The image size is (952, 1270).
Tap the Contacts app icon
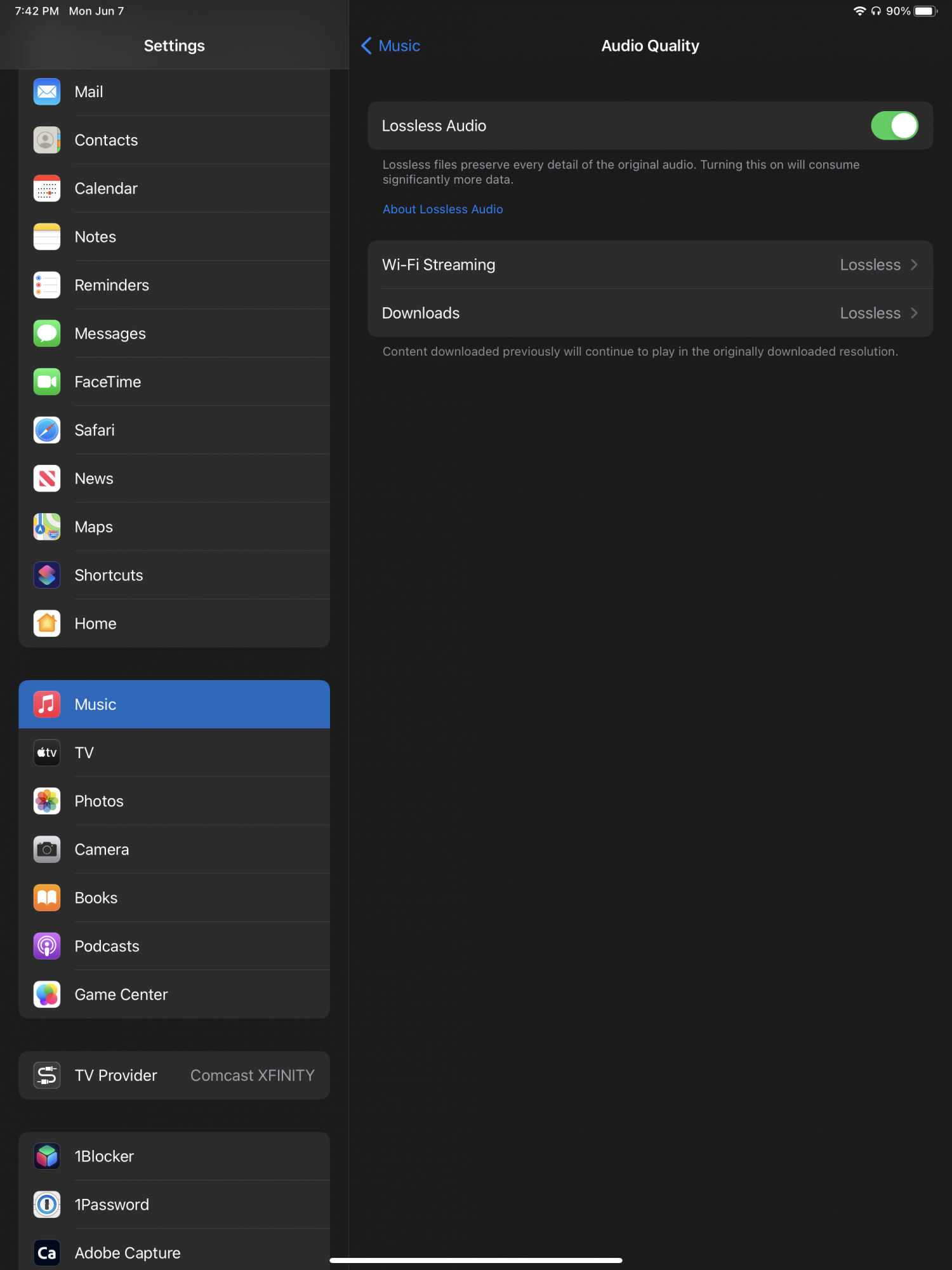(x=47, y=140)
